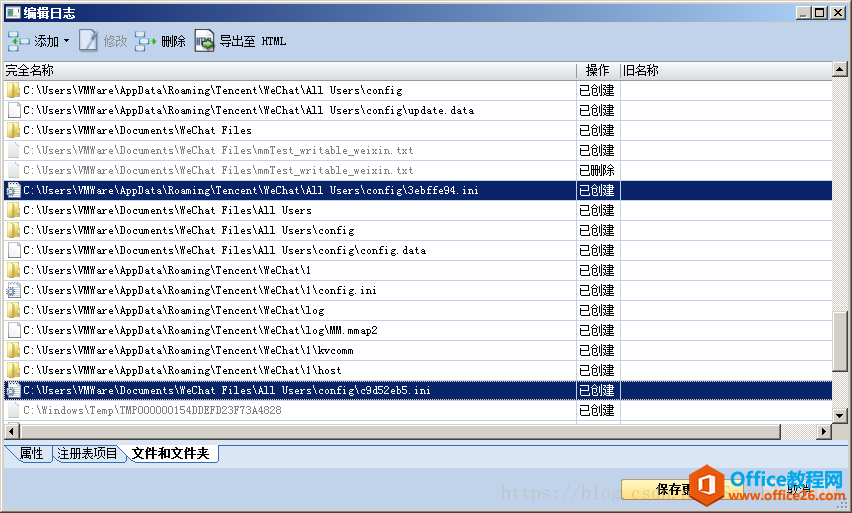
Task: Click the Modify (修改) toolbar icon
Action: tap(89, 41)
